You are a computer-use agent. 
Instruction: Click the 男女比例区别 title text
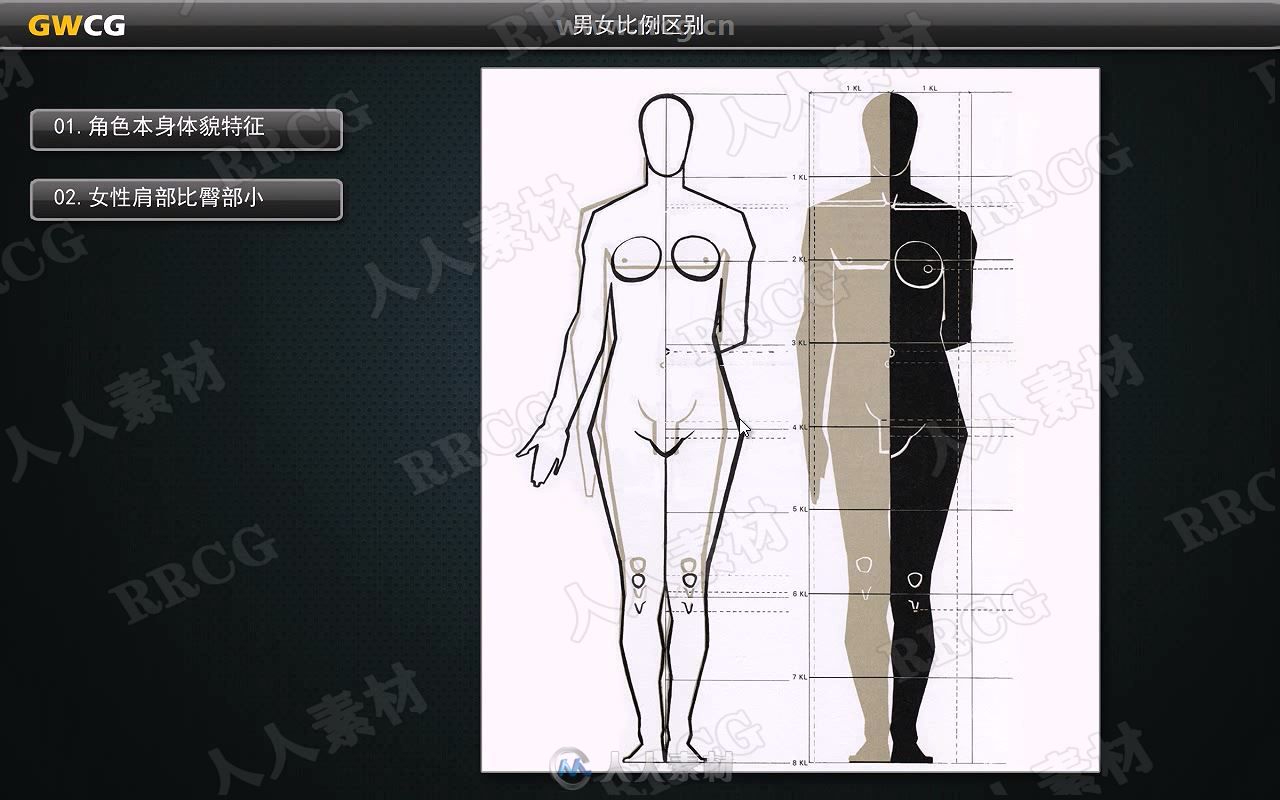click(x=639, y=24)
